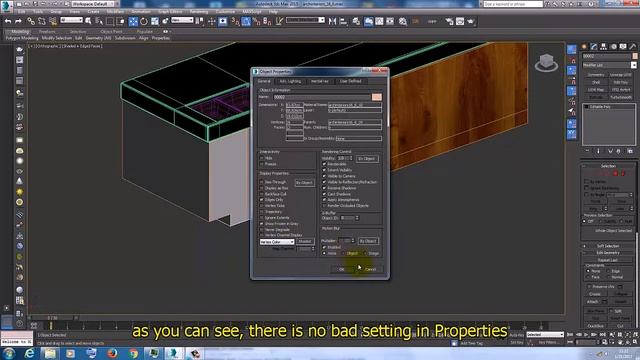
Task: Select the Object motion blur radio button
Action: pos(343,253)
